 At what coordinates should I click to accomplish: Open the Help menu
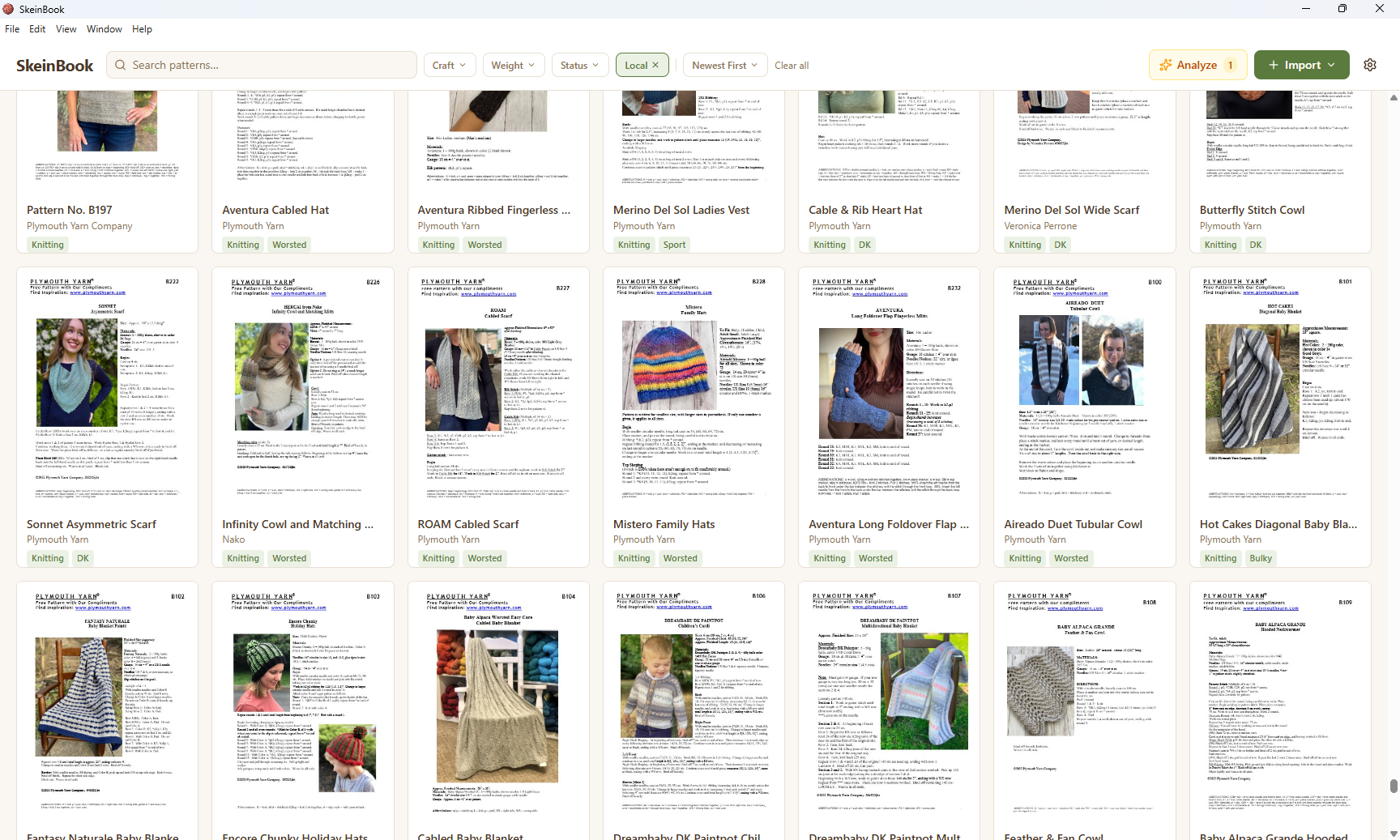click(x=143, y=28)
